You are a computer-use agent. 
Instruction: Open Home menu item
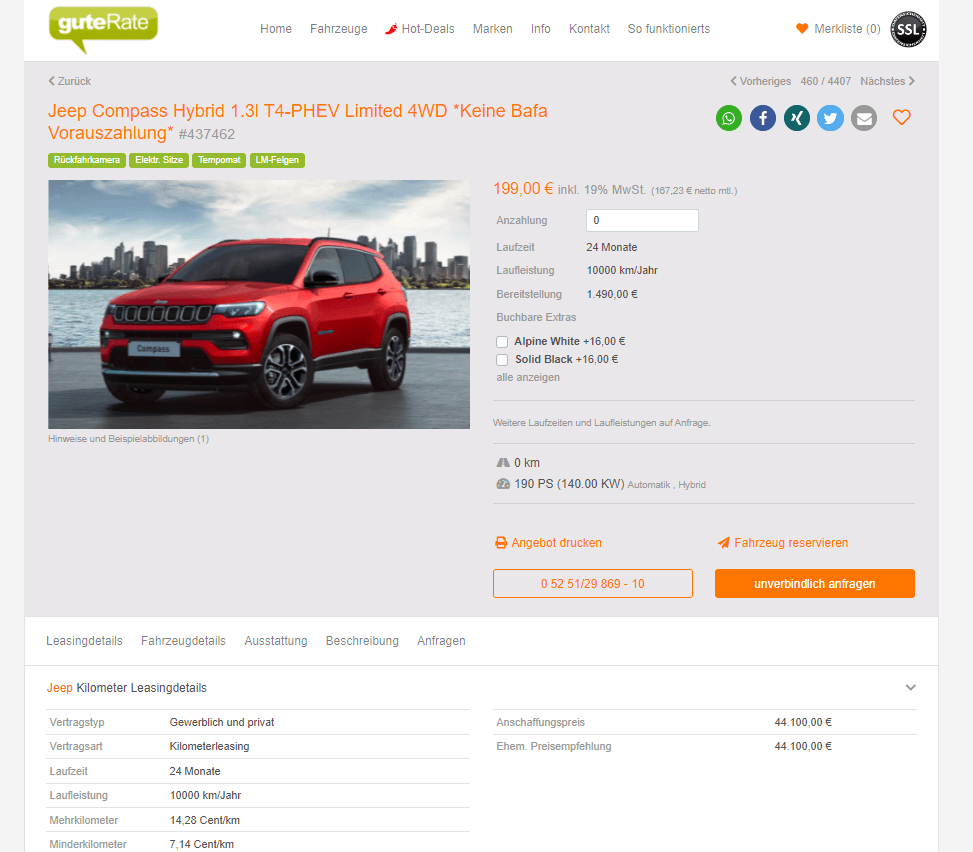[x=276, y=29]
